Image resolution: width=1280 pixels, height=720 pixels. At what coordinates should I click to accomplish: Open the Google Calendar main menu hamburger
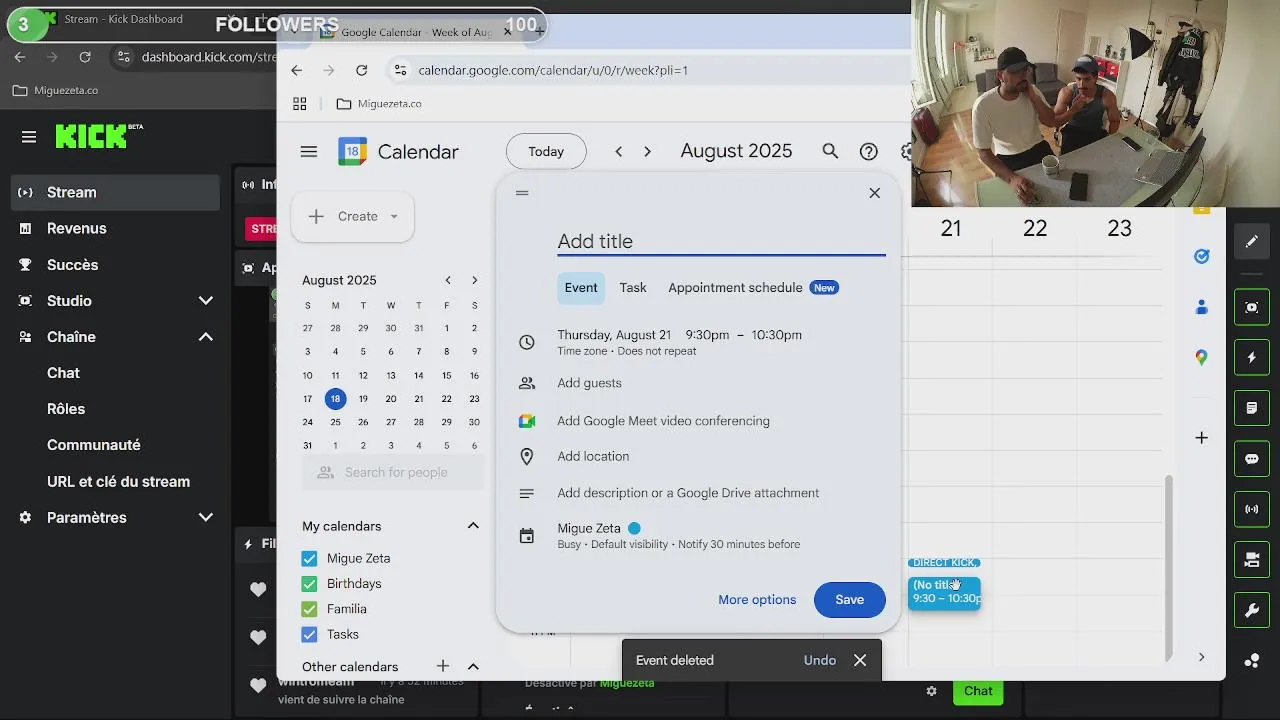tap(308, 152)
